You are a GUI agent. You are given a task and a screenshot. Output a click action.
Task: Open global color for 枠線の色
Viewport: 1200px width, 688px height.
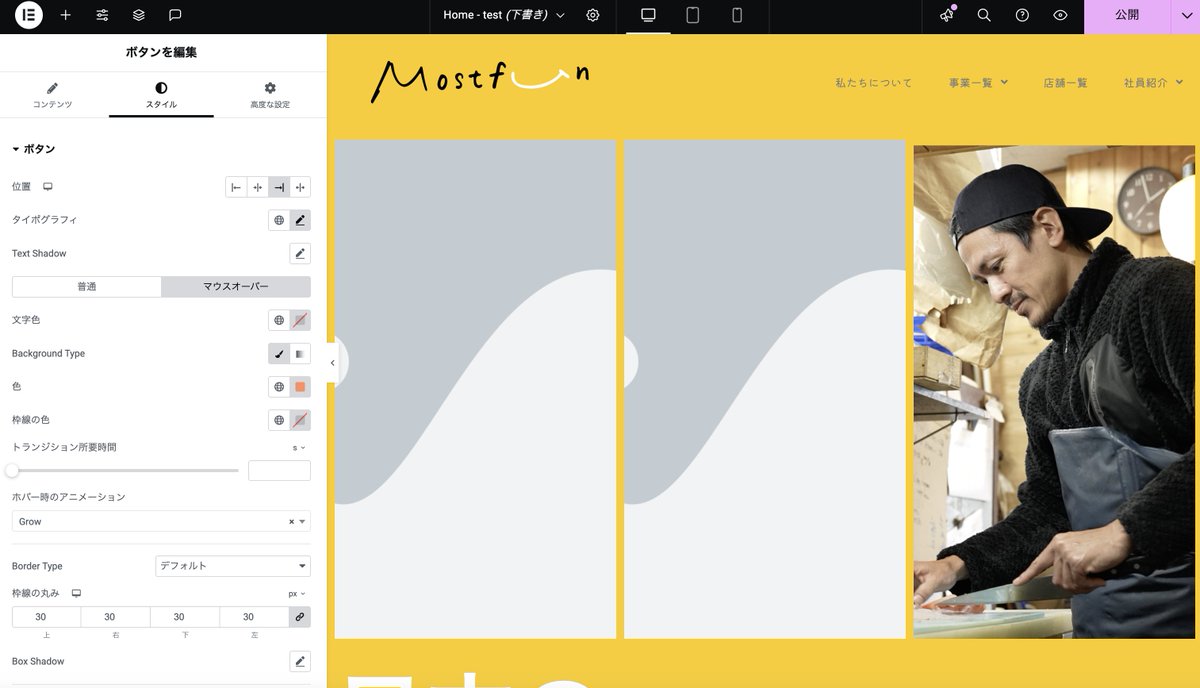[x=279, y=421]
